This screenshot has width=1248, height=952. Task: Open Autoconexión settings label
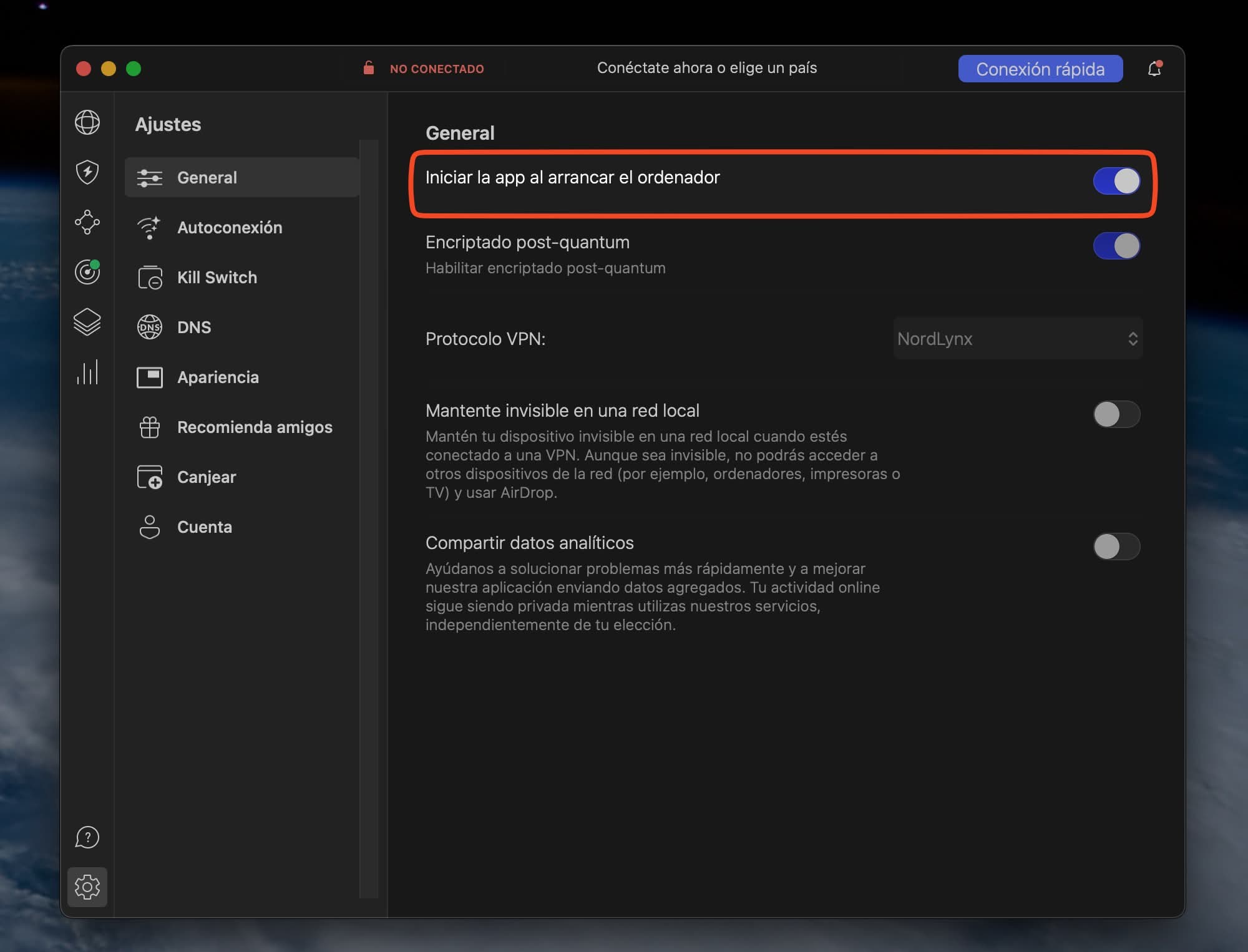click(230, 228)
